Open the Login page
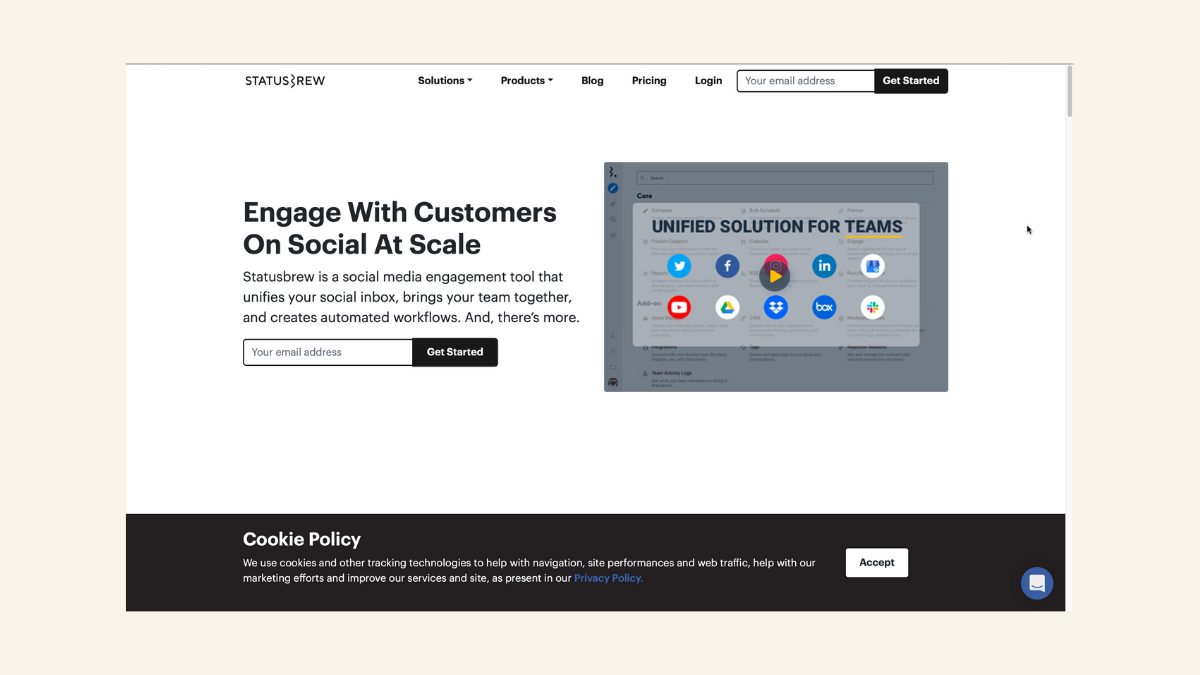 click(708, 81)
